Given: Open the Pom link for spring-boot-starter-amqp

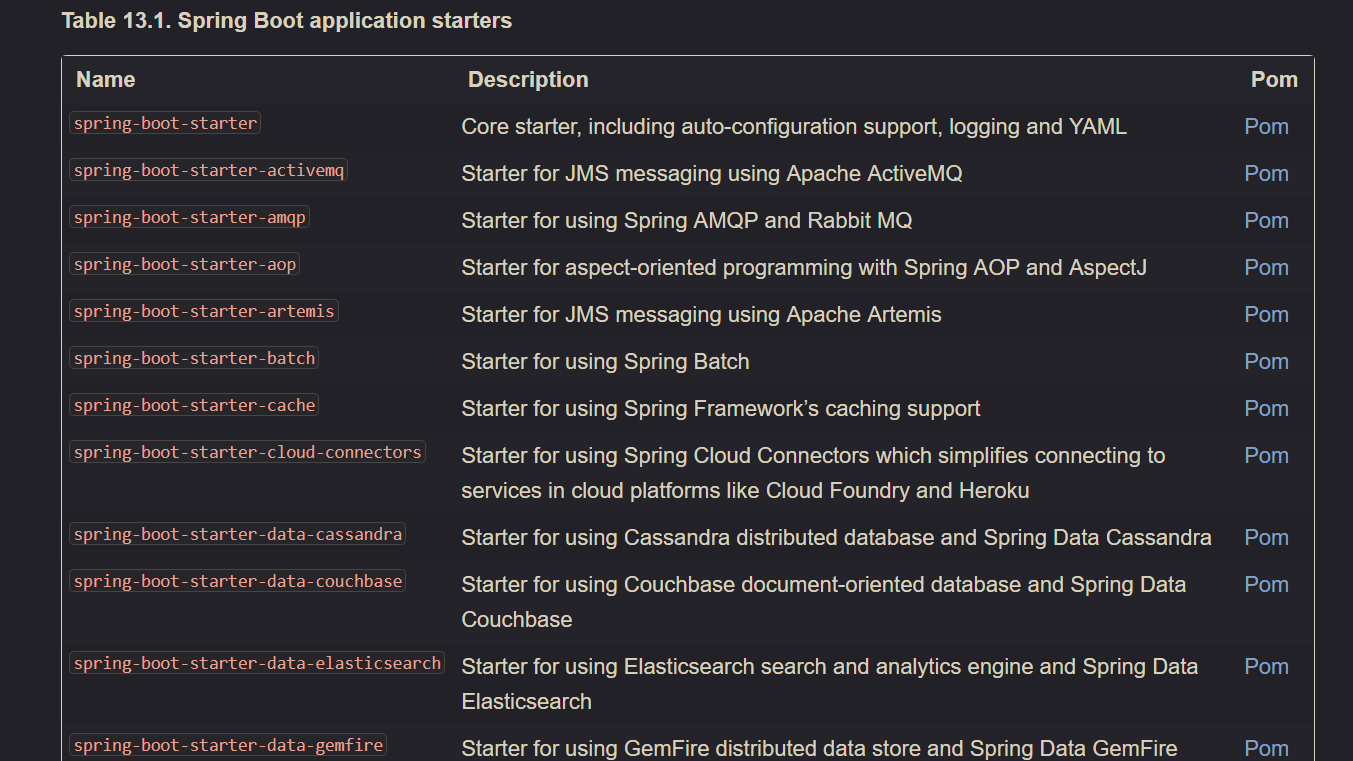Looking at the screenshot, I should tap(1266, 221).
